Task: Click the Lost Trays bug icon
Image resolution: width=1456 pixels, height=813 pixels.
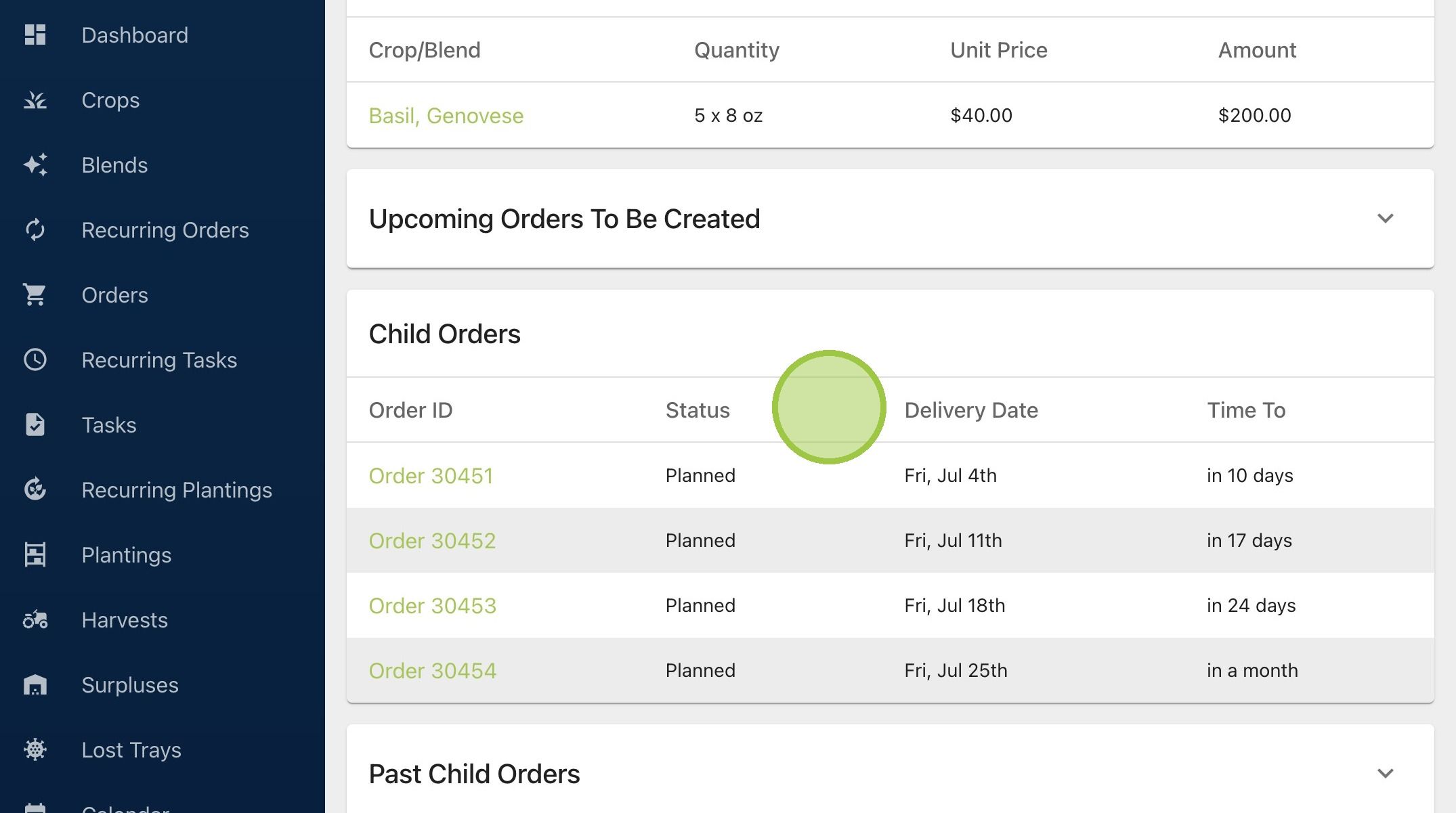Action: click(35, 750)
